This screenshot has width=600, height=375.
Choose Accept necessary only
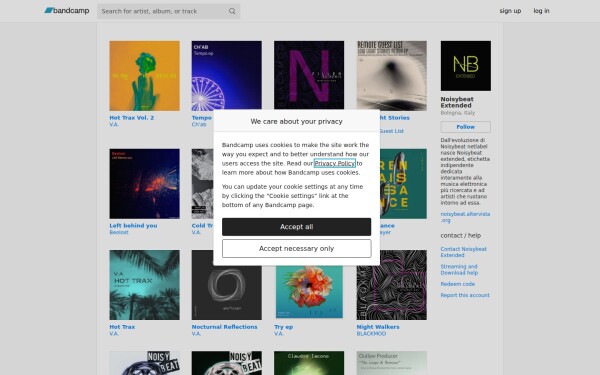296,248
